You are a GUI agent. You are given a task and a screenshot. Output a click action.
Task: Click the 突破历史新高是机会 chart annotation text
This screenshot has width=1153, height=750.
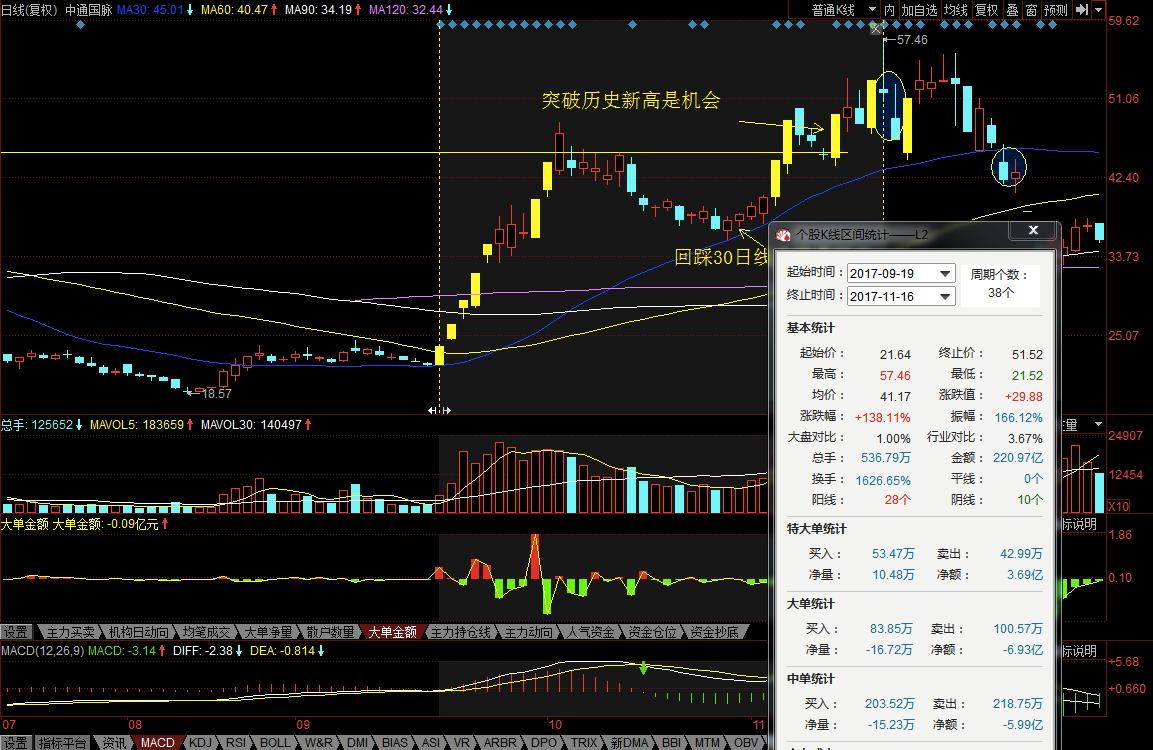[x=631, y=100]
